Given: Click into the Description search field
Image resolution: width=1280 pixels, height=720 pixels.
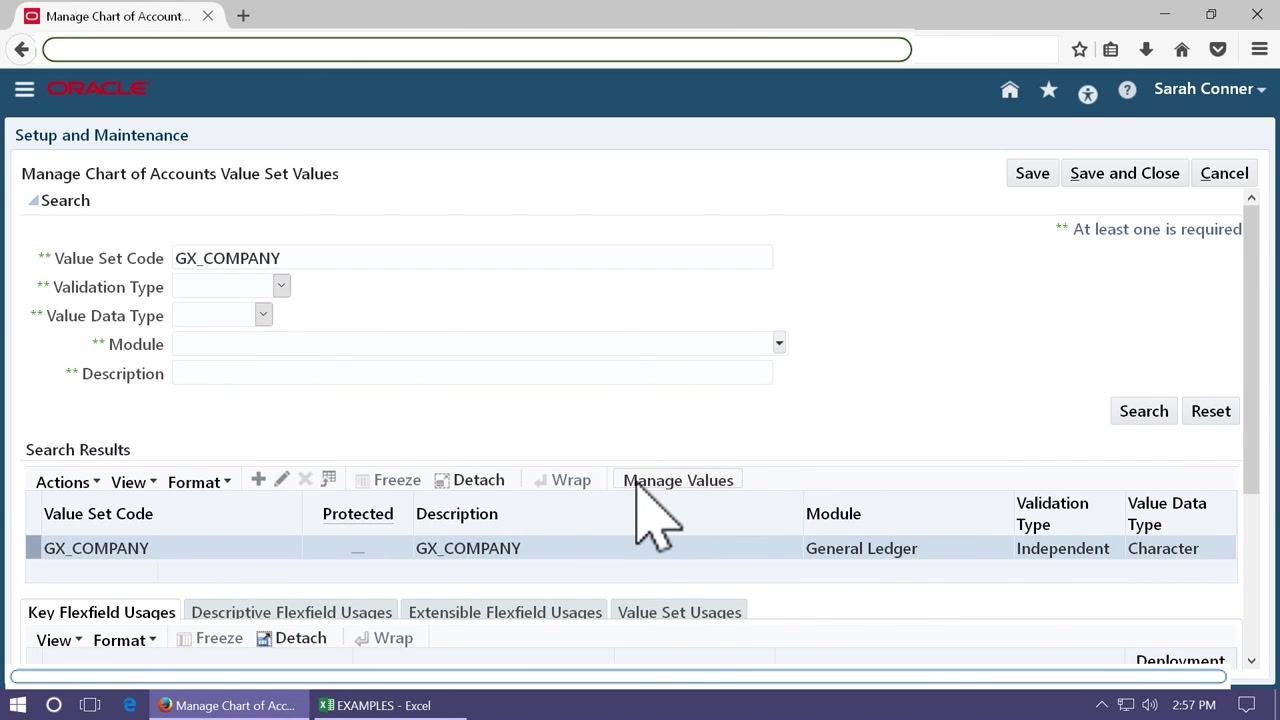Looking at the screenshot, I should point(472,373).
